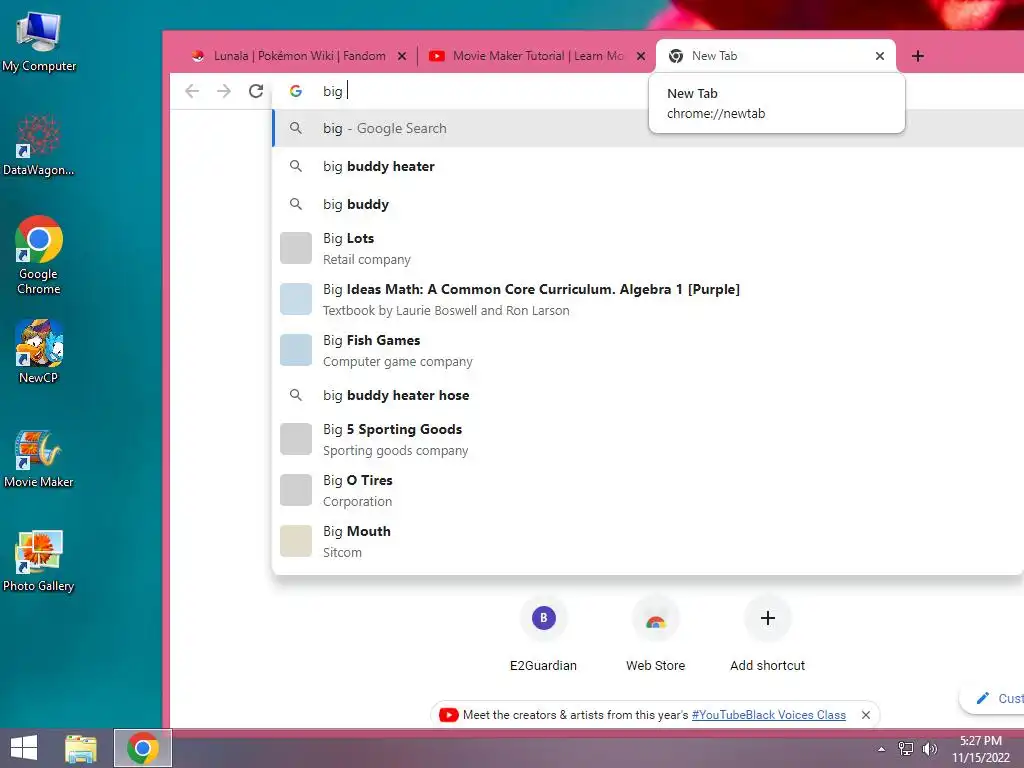
Task: Choose Big O Tires suggestion
Action: click(648, 490)
